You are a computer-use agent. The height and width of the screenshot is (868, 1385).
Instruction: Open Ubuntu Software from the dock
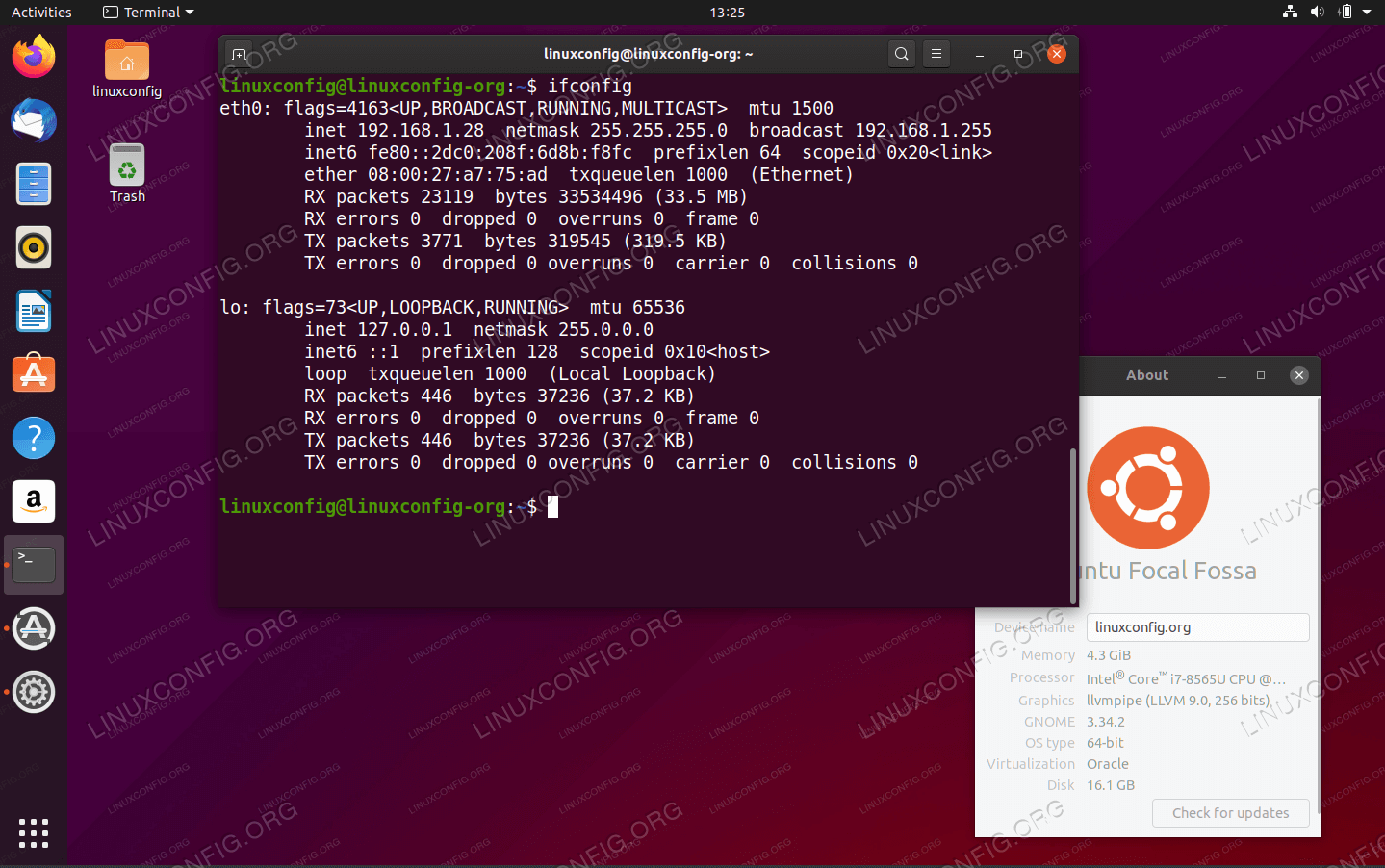click(x=33, y=373)
